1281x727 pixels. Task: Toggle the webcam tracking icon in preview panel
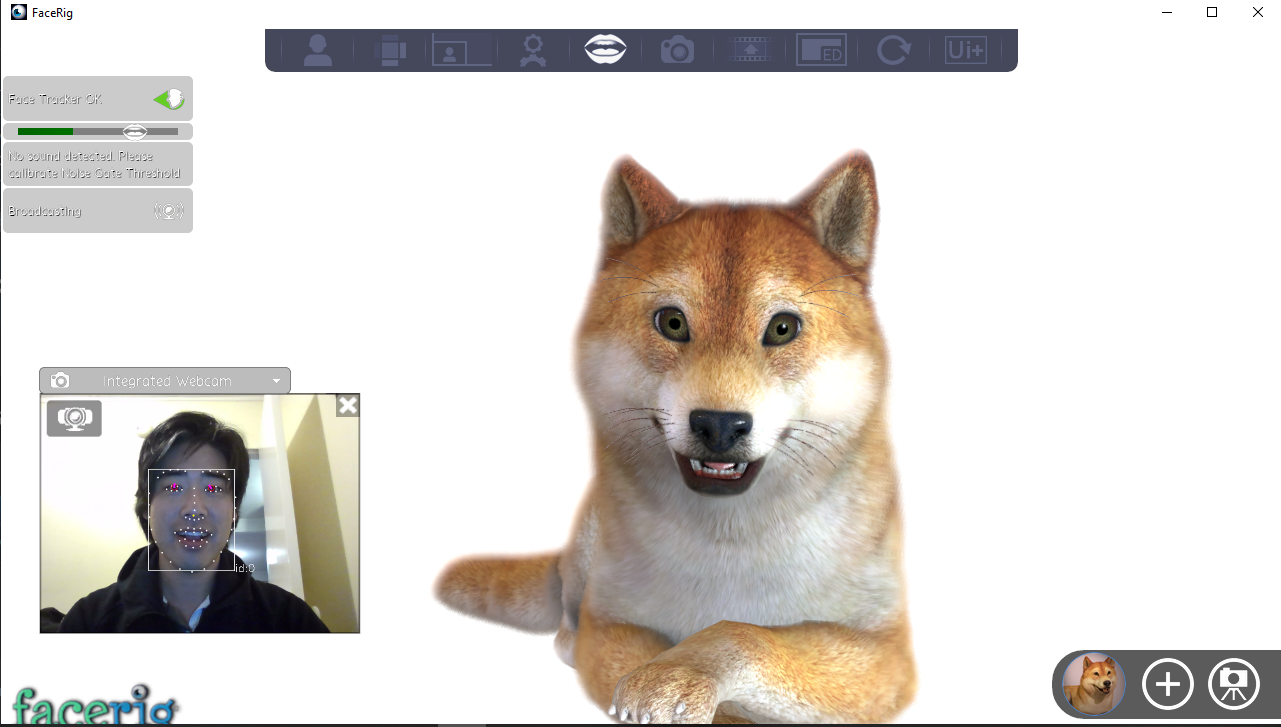click(x=74, y=419)
